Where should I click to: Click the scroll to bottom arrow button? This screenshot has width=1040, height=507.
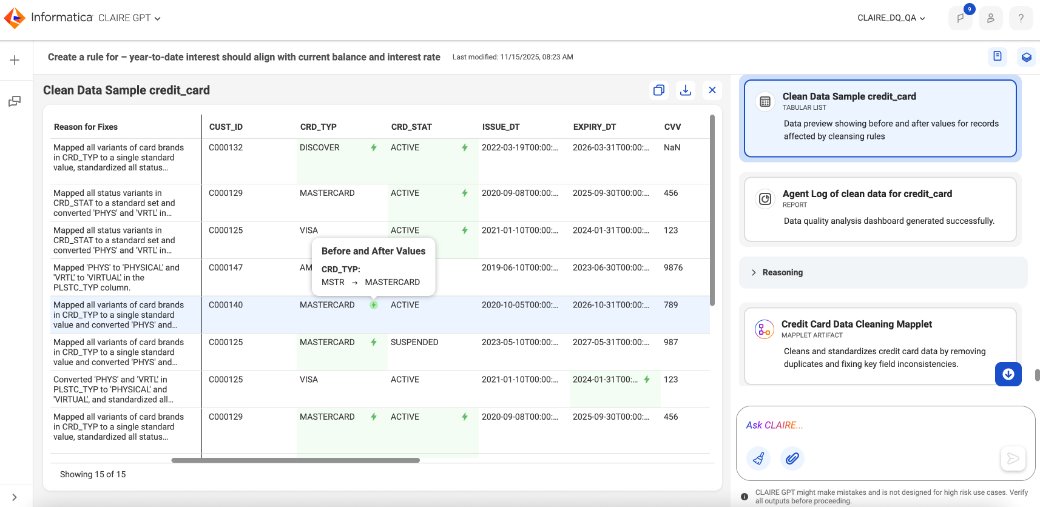tap(1008, 374)
